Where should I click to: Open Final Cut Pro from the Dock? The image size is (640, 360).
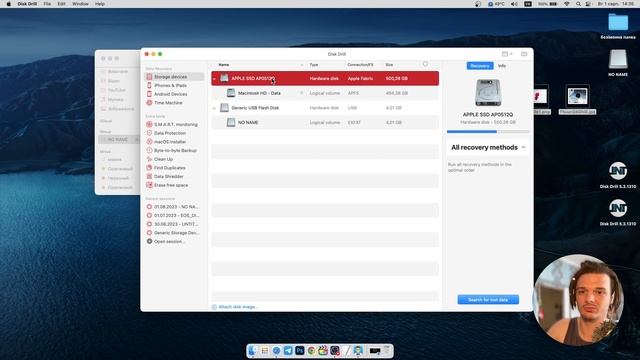click(323, 350)
